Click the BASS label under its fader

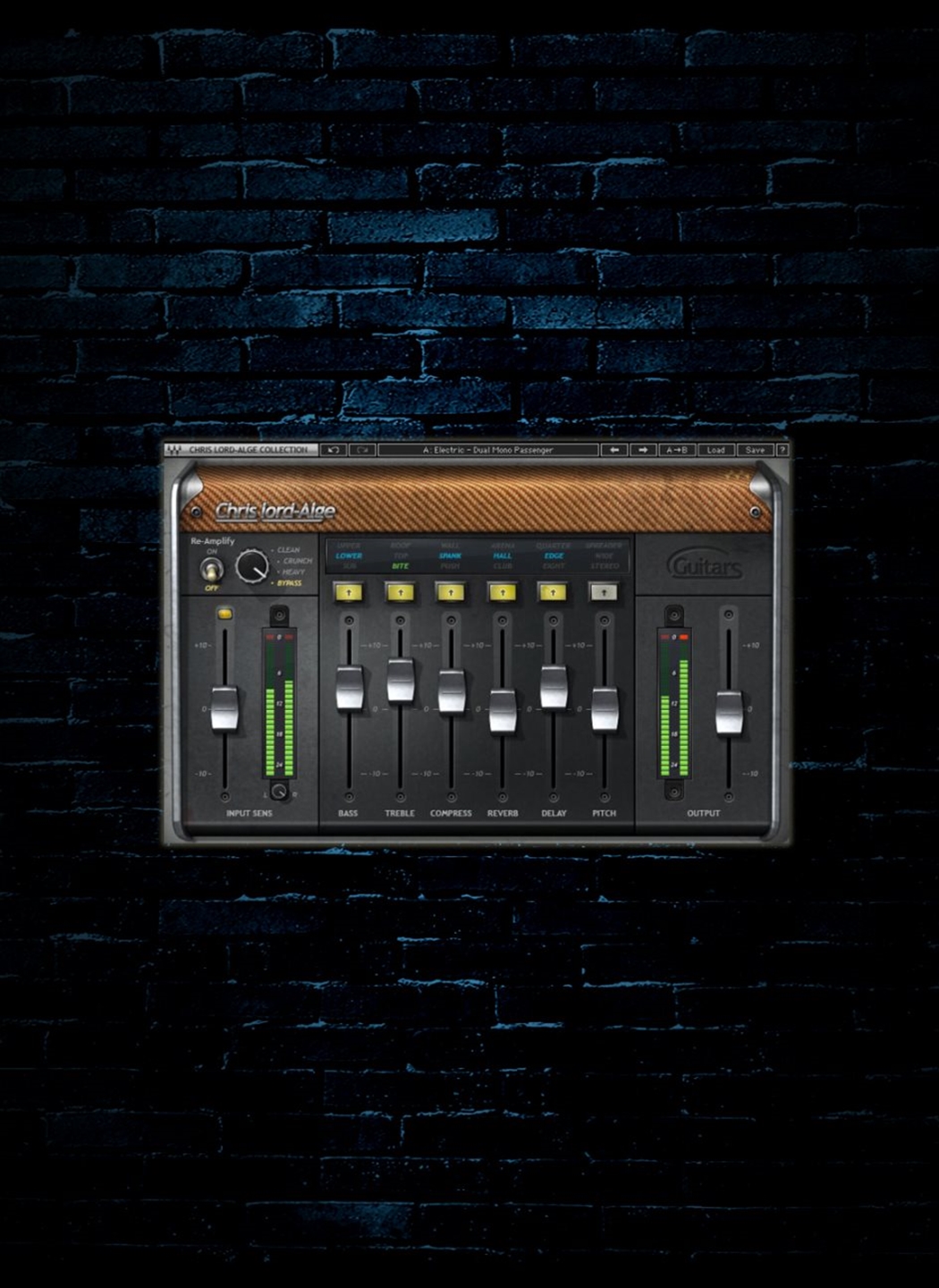(x=348, y=813)
